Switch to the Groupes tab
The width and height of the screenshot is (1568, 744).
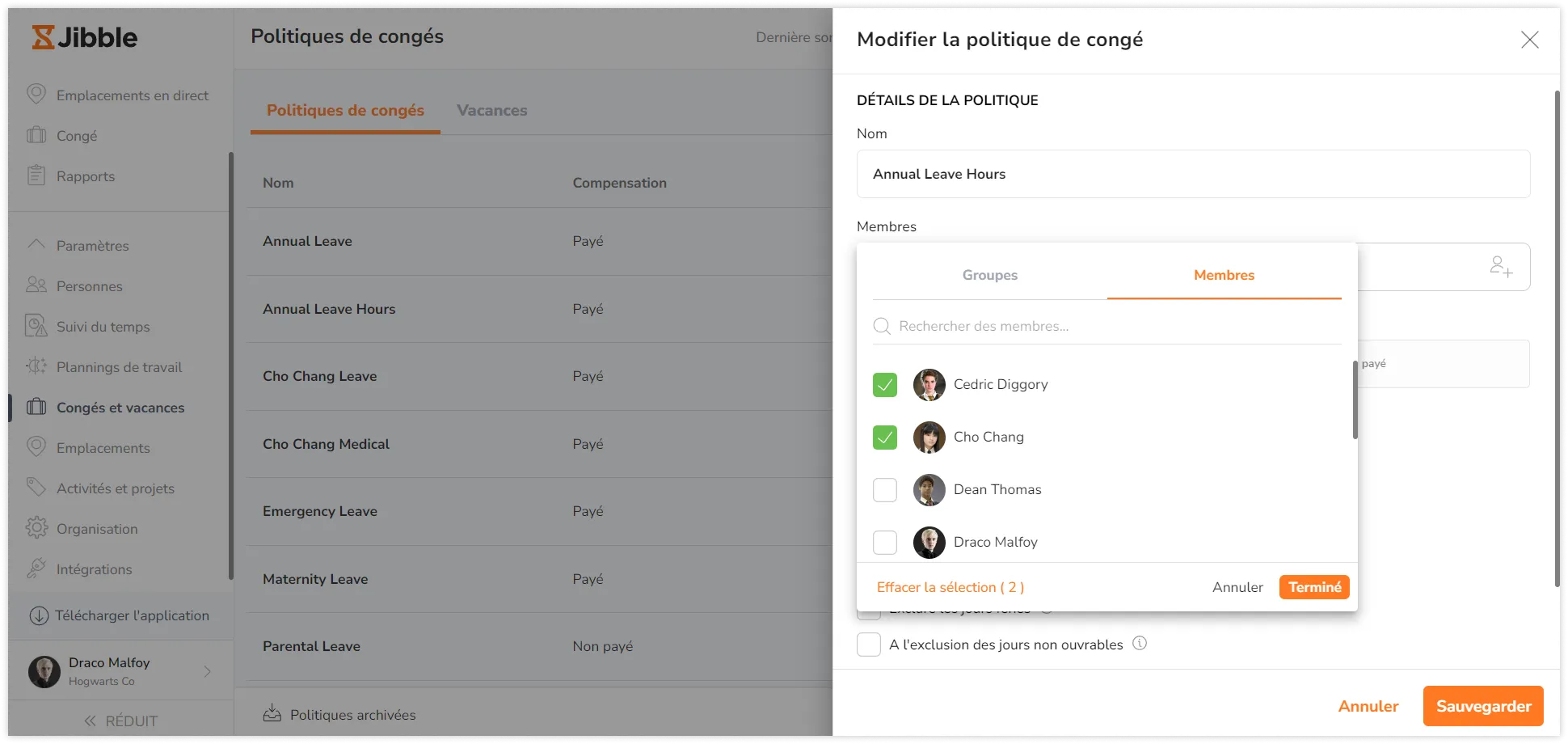point(989,275)
